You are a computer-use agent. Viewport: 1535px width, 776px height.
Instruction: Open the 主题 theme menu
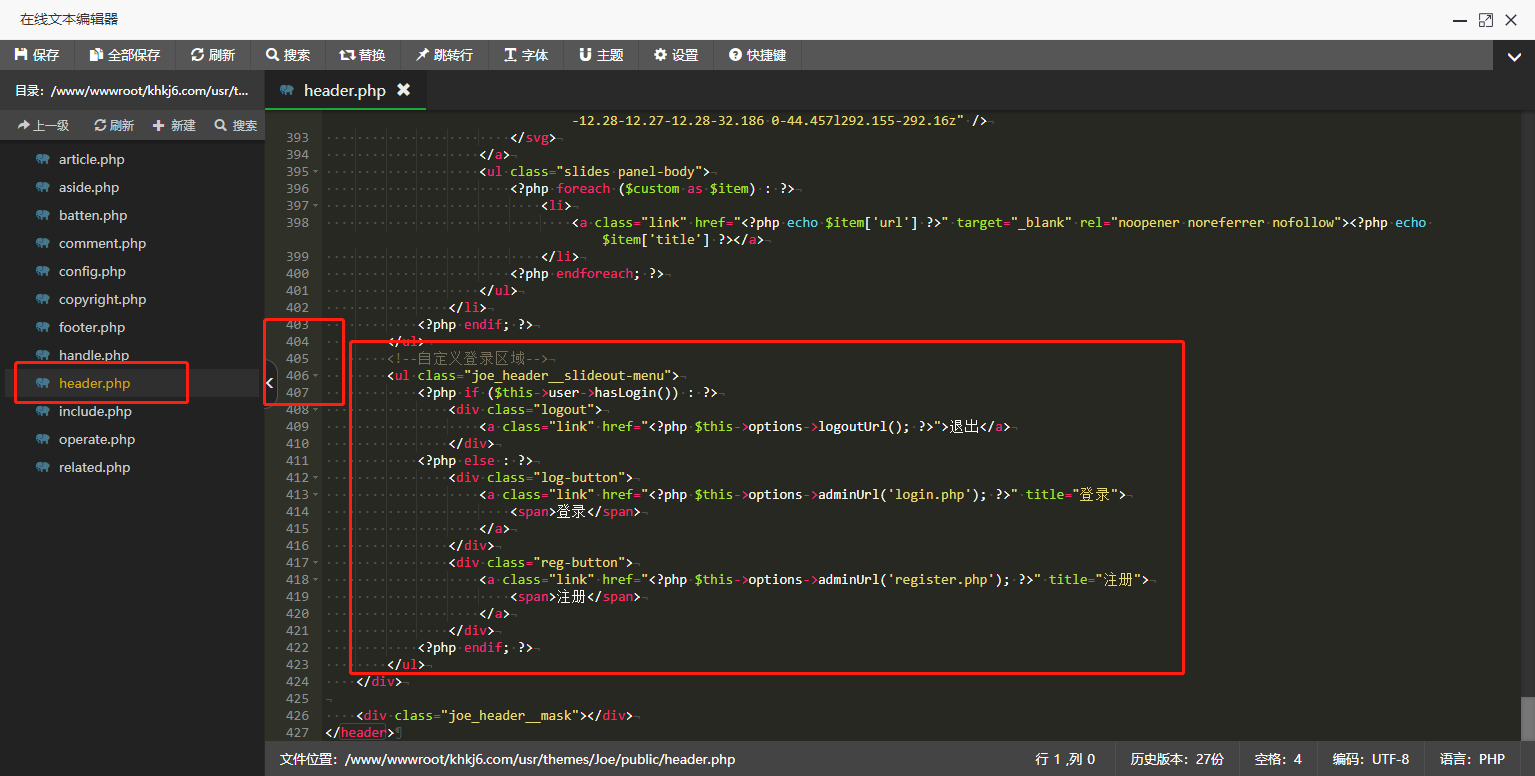[601, 55]
